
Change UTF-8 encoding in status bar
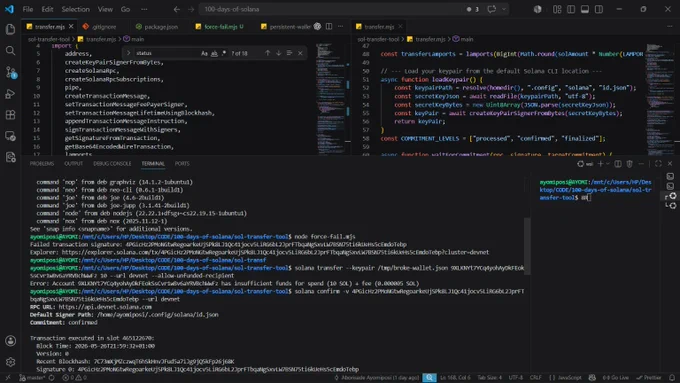point(516,377)
